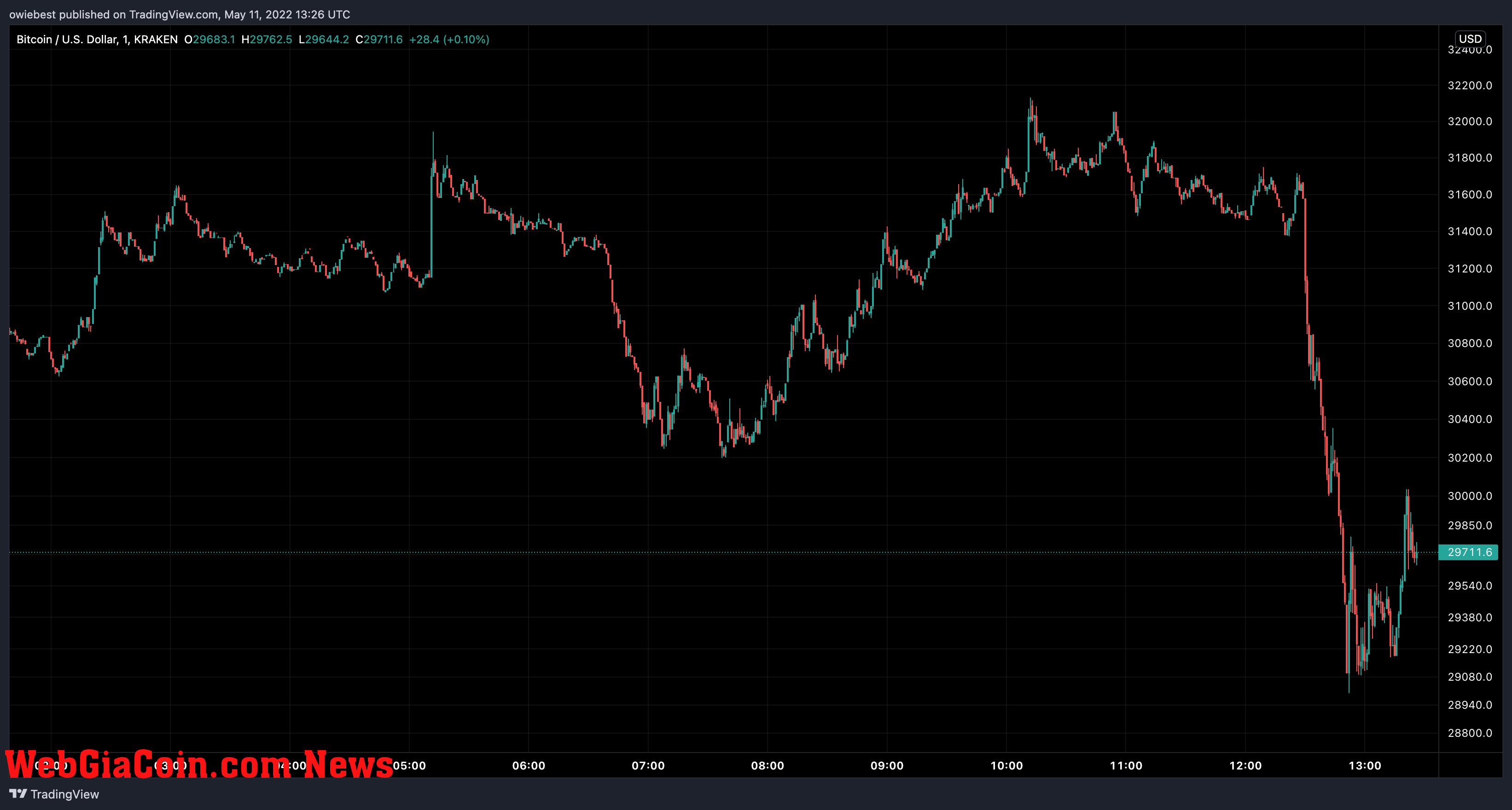Click the 31000.0 price axis label

point(1470,306)
